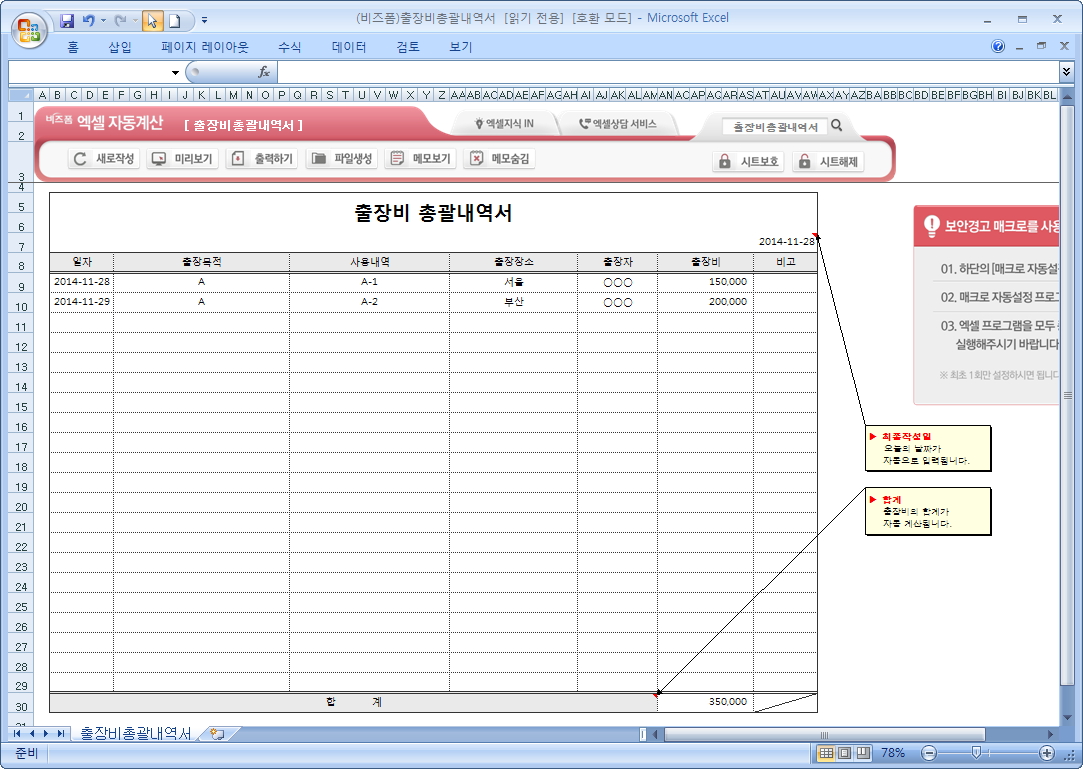
Task: Switch to Page Break Preview icon
Action: click(863, 753)
